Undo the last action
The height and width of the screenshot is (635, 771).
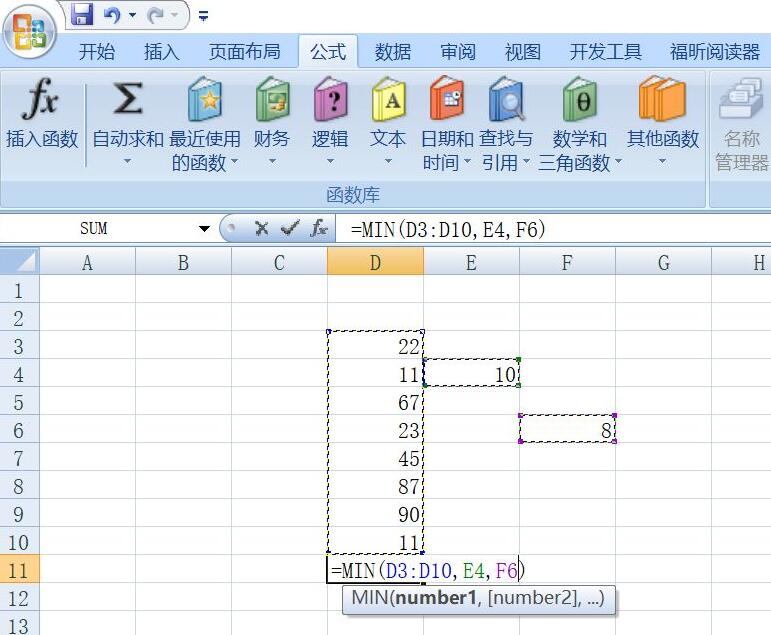(x=112, y=15)
